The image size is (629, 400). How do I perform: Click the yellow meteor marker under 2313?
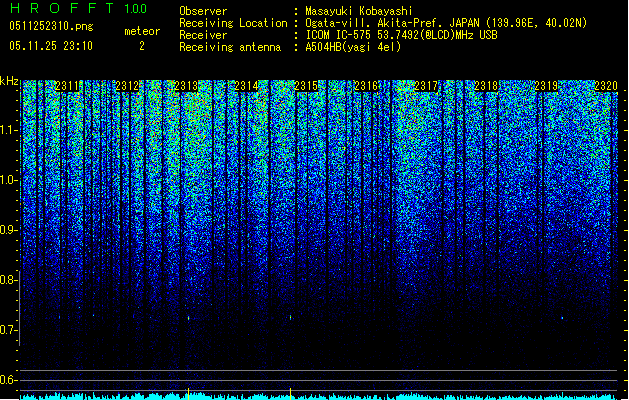click(188, 393)
